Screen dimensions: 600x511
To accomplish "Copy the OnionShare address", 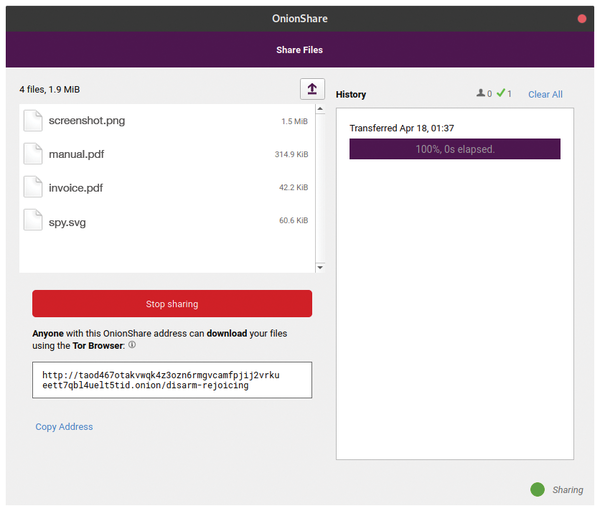I will (x=64, y=427).
